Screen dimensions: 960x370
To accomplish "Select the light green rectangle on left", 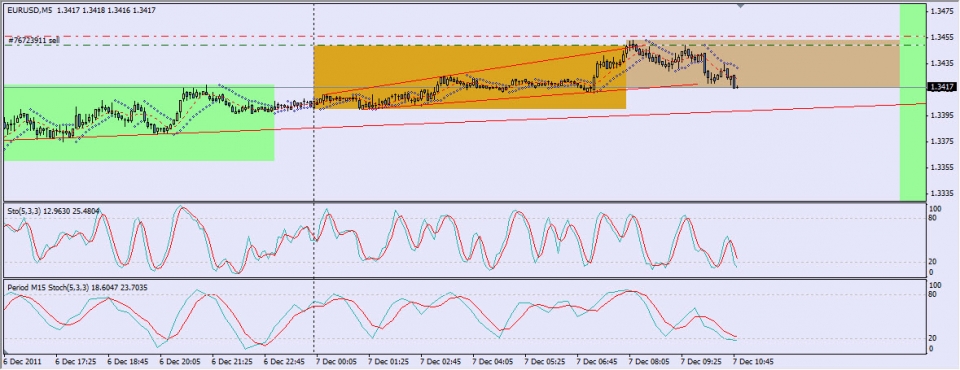I will point(139,123).
